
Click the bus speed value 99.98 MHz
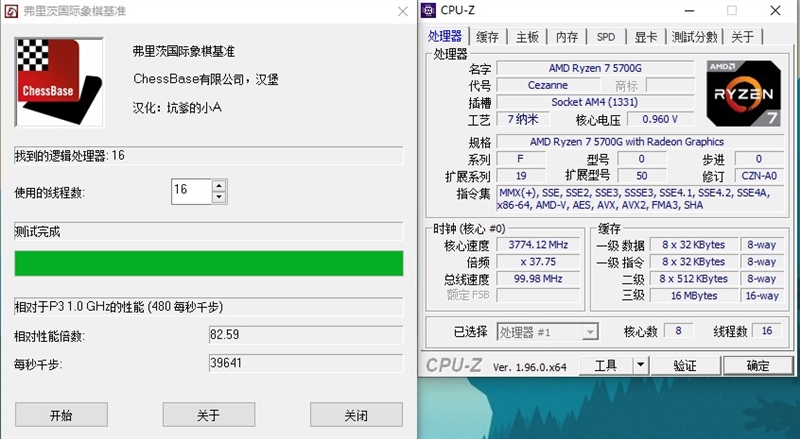(x=538, y=279)
